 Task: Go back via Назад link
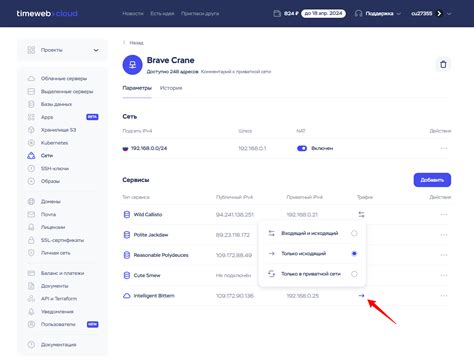[x=134, y=43]
